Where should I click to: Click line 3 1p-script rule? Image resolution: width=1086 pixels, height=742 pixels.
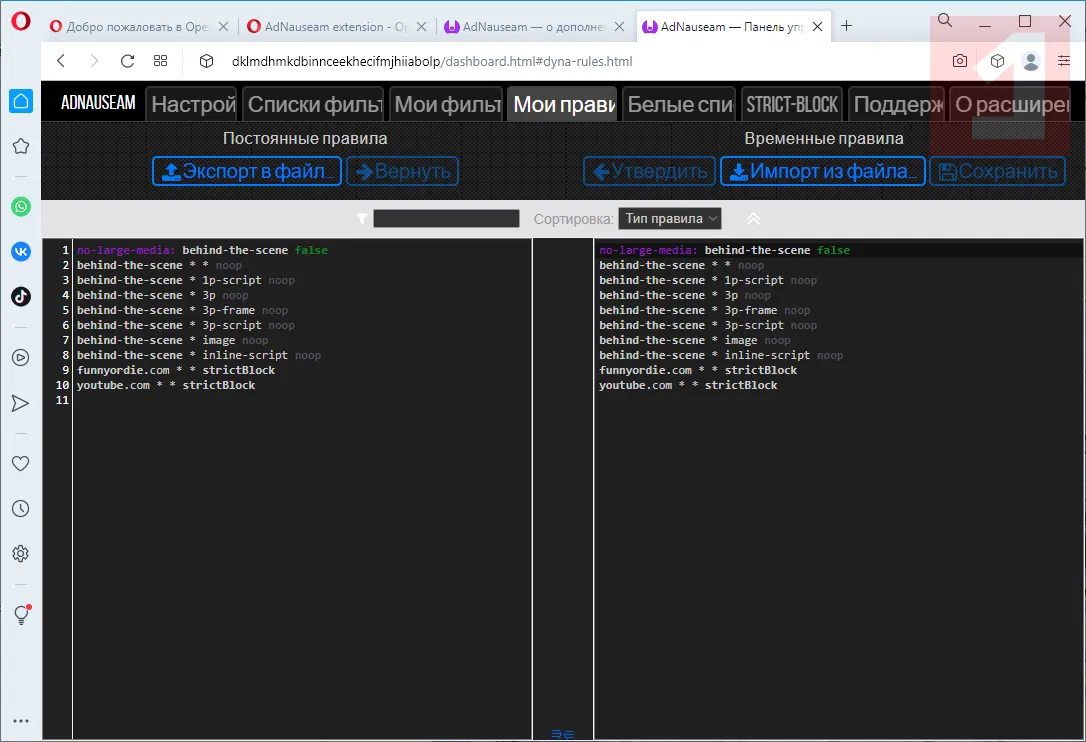pyautogui.click(x=186, y=281)
